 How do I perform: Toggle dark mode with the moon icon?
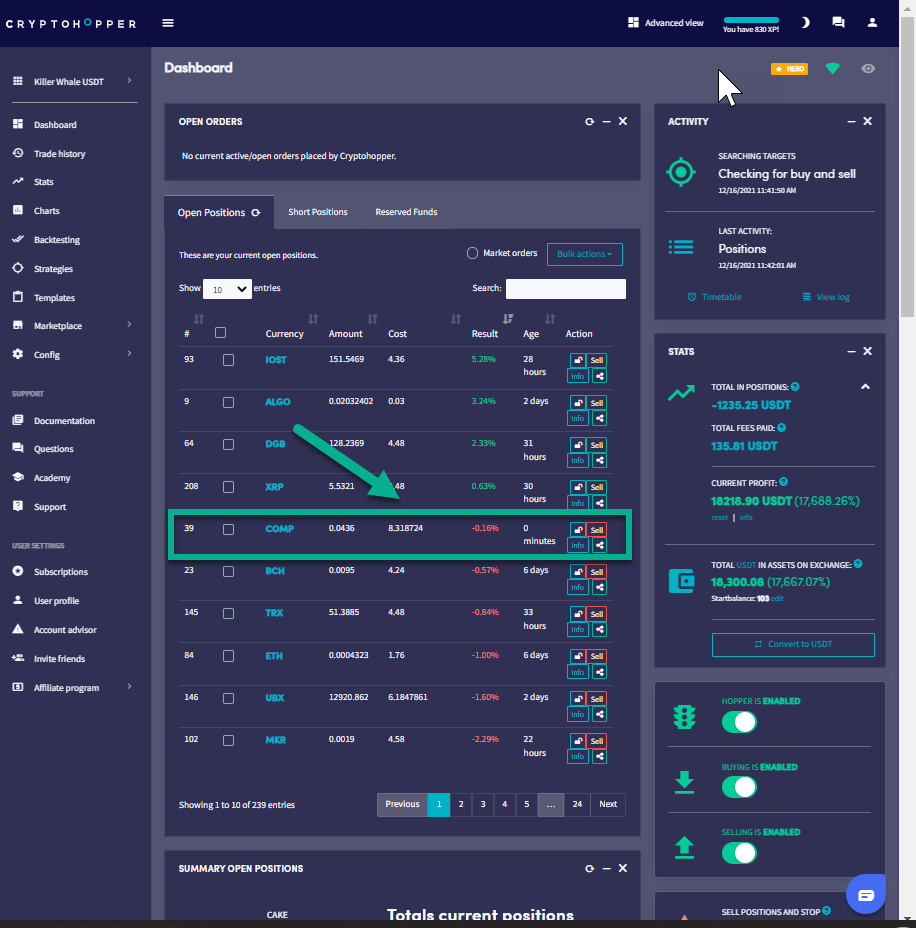tap(805, 23)
